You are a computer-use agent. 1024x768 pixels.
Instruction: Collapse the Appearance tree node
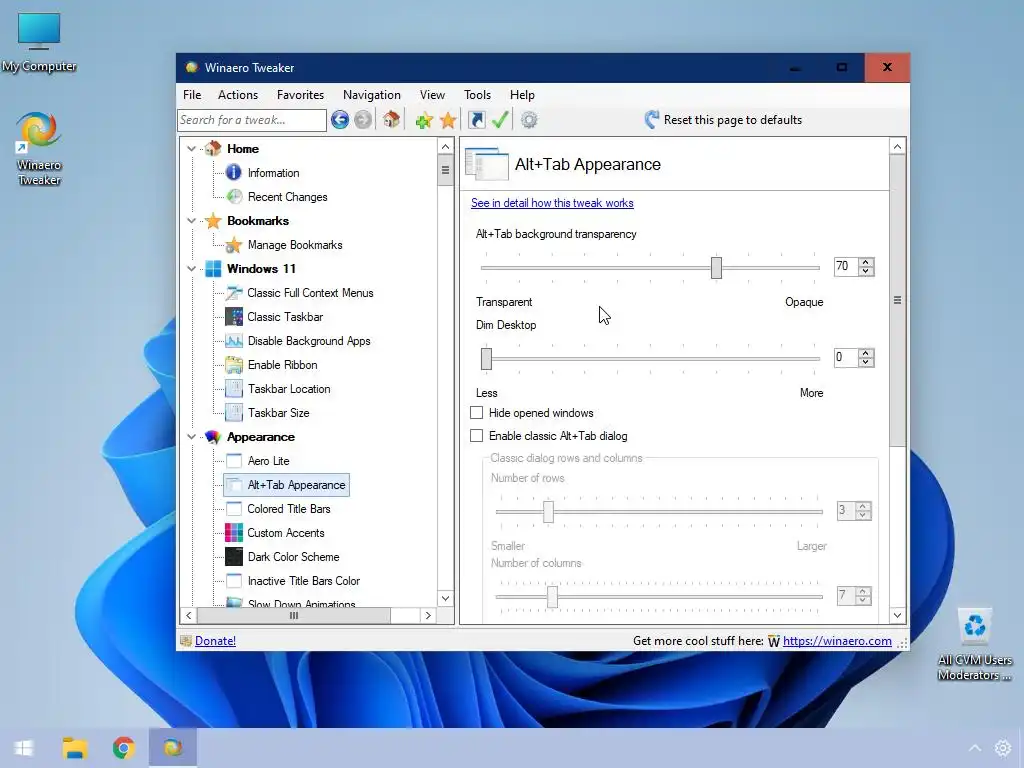[191, 437]
